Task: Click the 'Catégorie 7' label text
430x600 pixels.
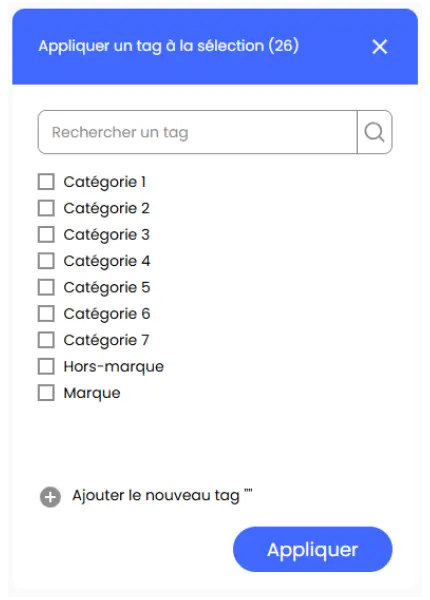Action: pyautogui.click(x=106, y=340)
